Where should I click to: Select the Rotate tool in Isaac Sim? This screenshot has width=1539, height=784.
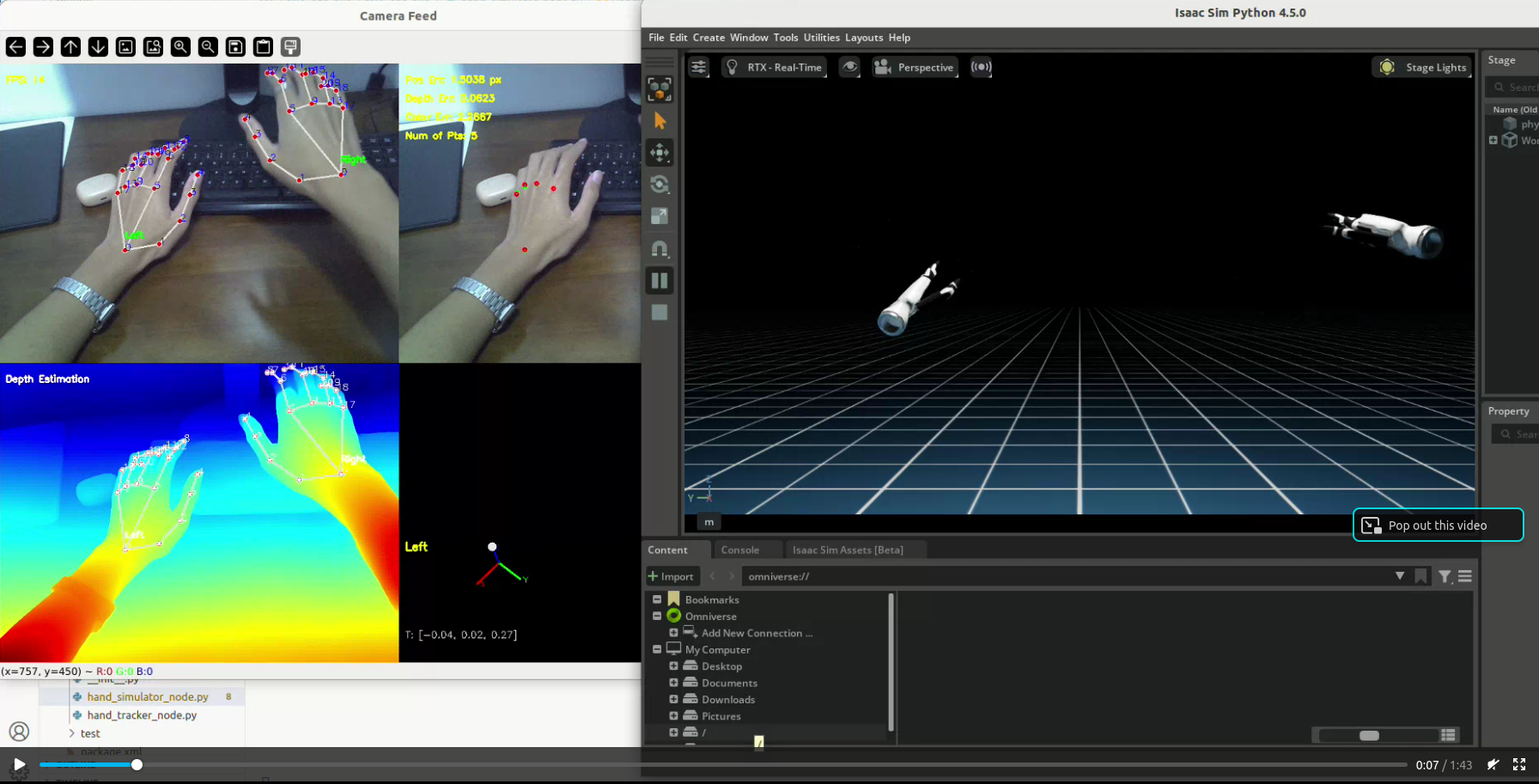[x=660, y=185]
